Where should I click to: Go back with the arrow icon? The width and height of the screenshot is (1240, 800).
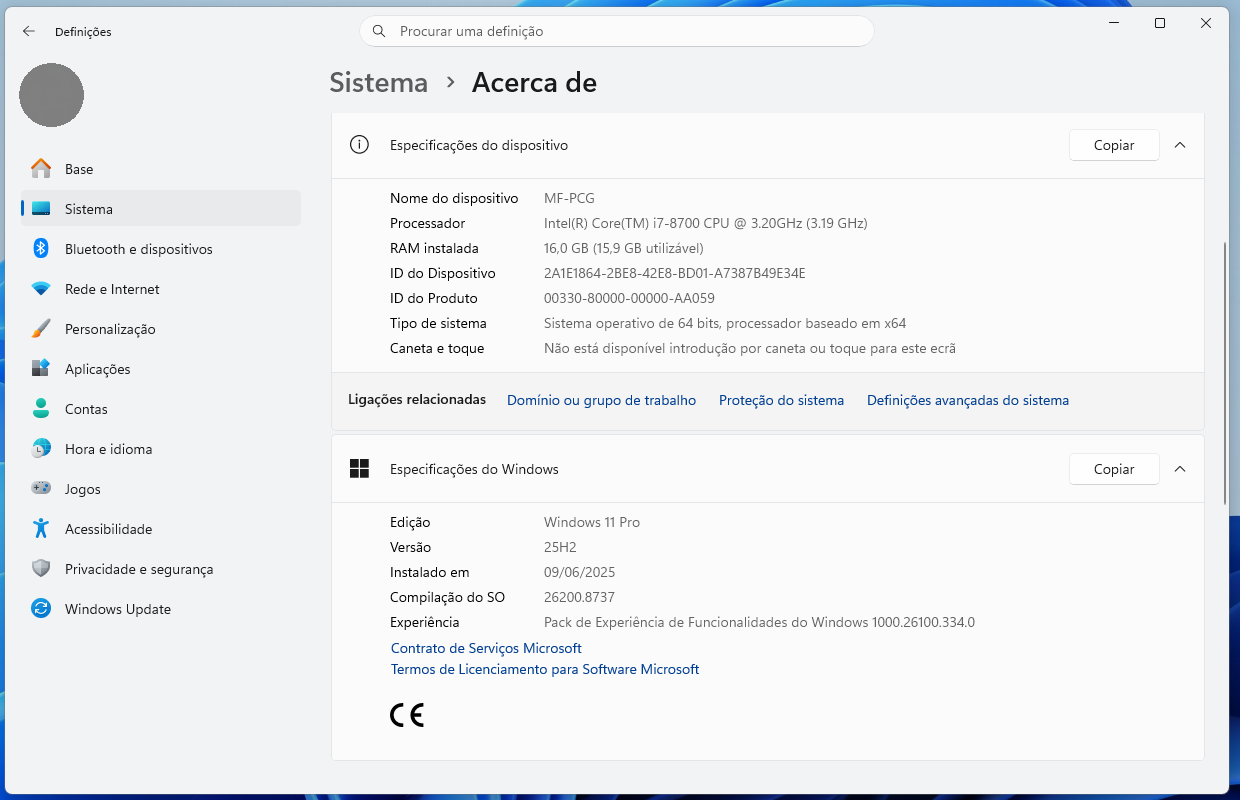29,31
